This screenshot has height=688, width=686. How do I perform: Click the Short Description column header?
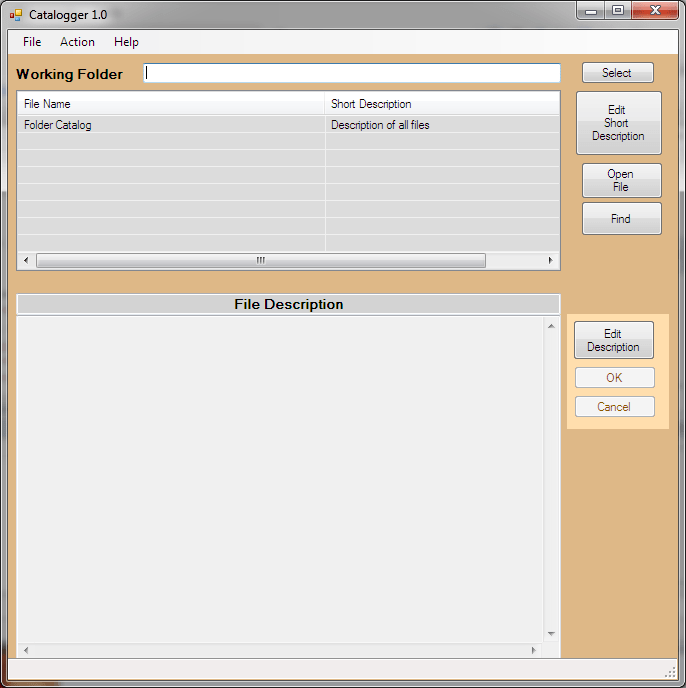click(x=442, y=104)
